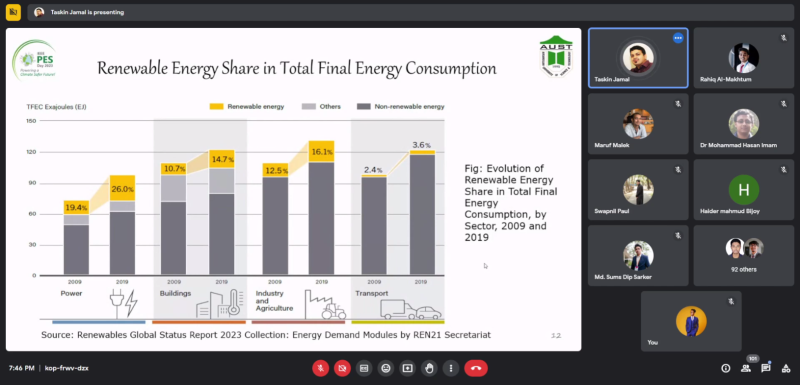Image resolution: width=800 pixels, height=385 pixels.
Task: Unmute the microphone in call controls
Action: pyautogui.click(x=320, y=368)
